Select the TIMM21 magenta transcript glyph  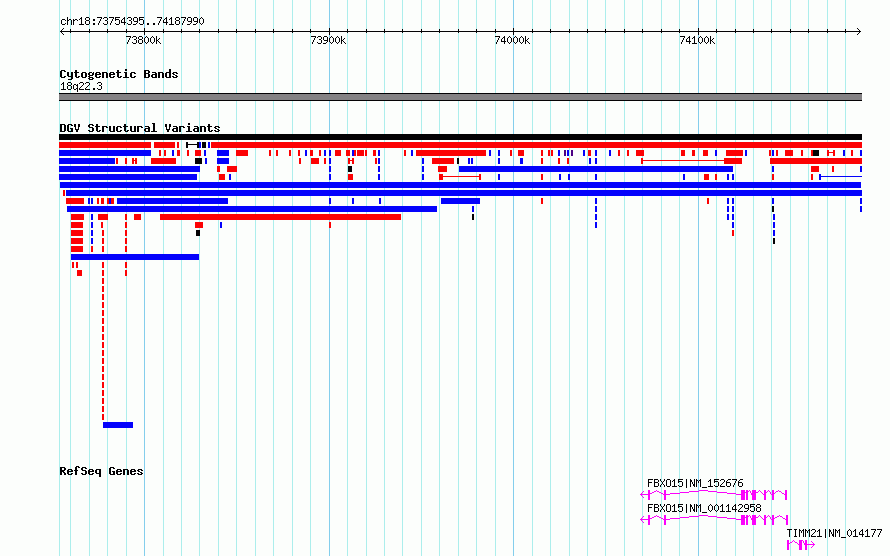point(801,545)
